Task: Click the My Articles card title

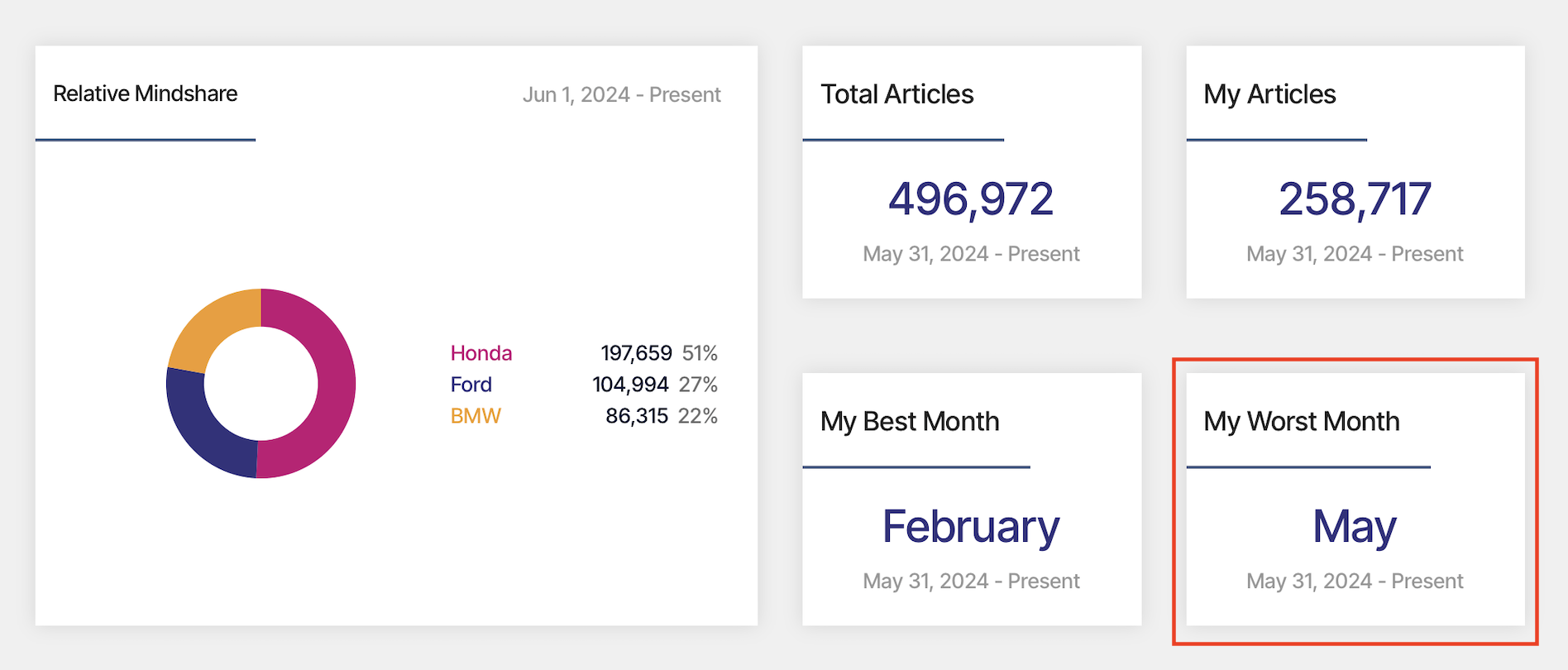Action: [1269, 95]
